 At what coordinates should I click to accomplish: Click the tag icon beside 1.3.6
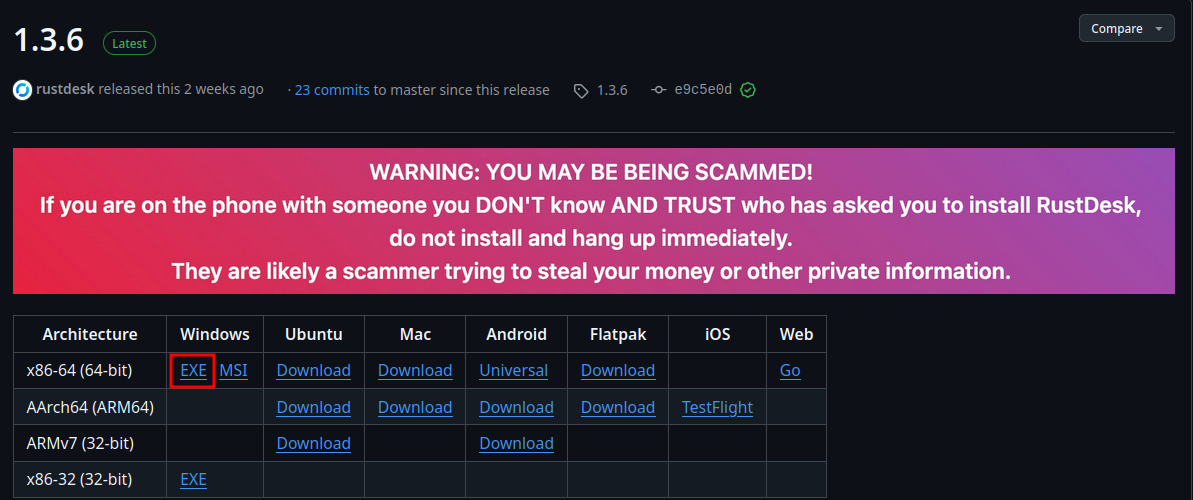coord(581,91)
